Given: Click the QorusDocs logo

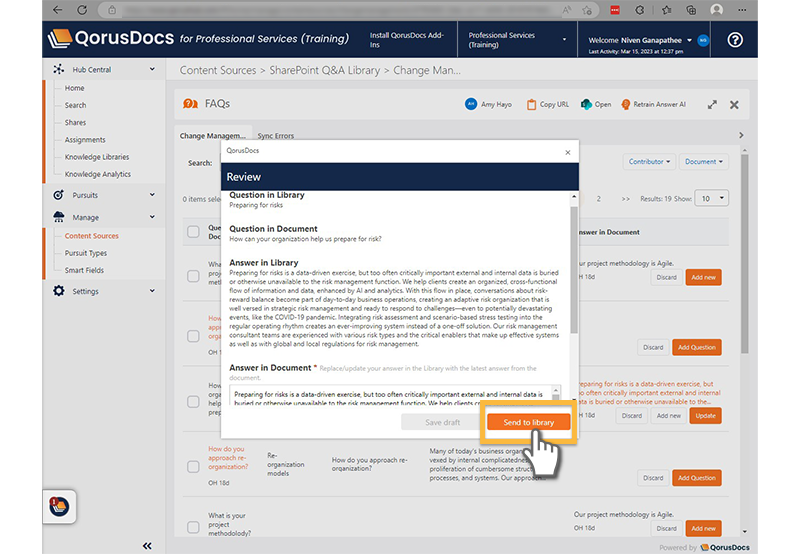Looking at the screenshot, I should 111,38.
